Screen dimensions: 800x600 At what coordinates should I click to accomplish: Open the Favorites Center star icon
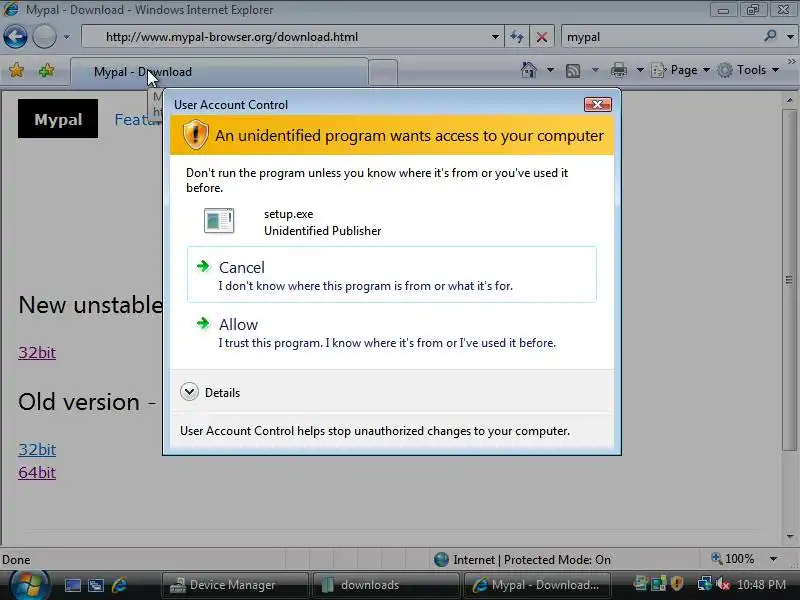(x=16, y=70)
